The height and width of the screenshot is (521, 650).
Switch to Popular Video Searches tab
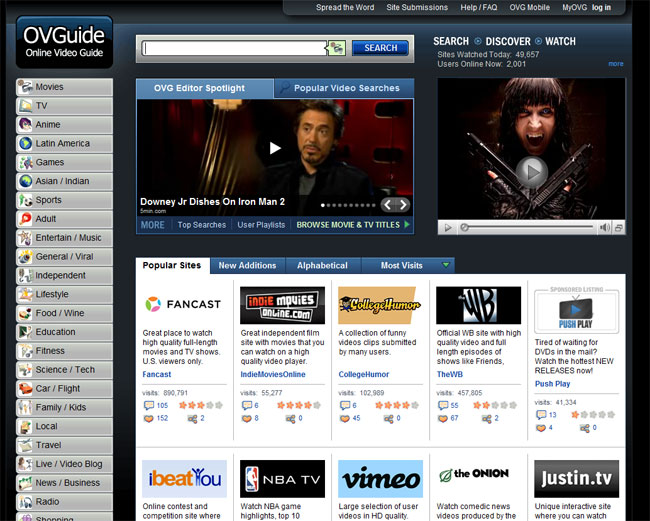(x=345, y=88)
